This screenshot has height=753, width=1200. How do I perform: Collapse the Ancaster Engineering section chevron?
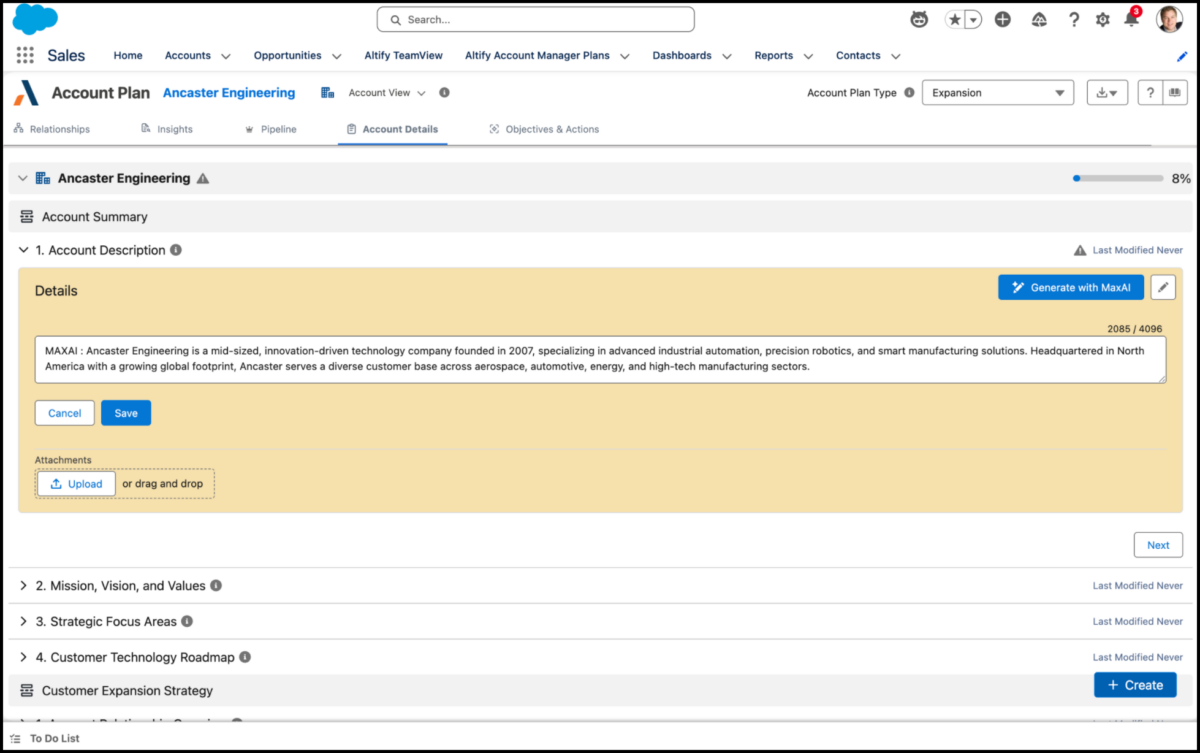tap(23, 179)
